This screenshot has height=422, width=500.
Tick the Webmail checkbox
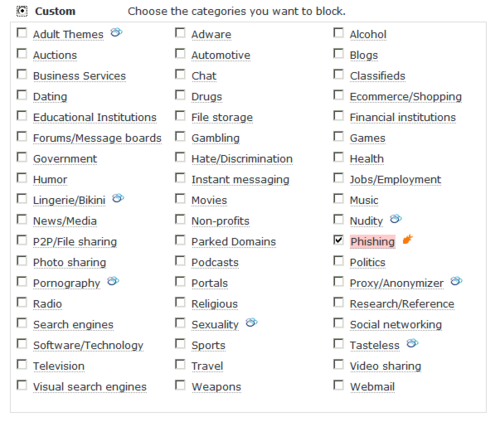[338, 385]
